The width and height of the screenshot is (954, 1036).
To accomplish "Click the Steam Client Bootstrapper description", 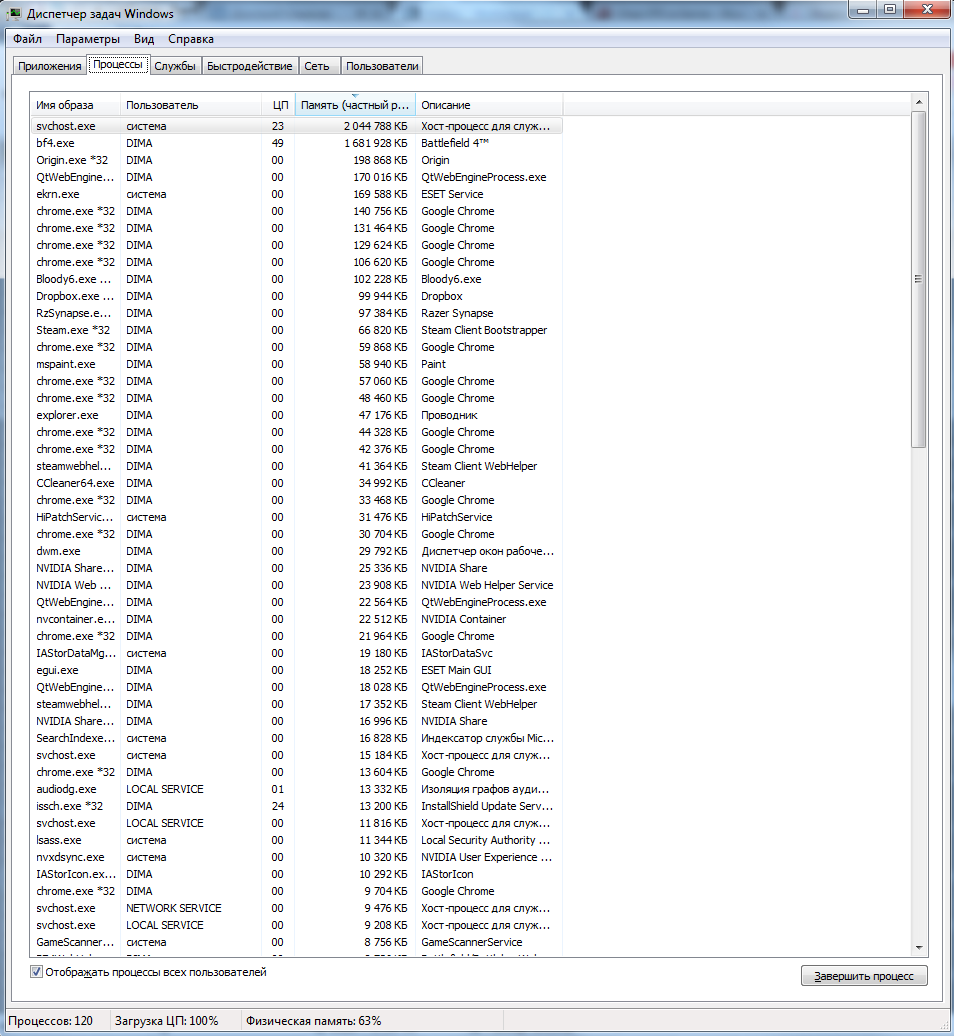I will (484, 330).
